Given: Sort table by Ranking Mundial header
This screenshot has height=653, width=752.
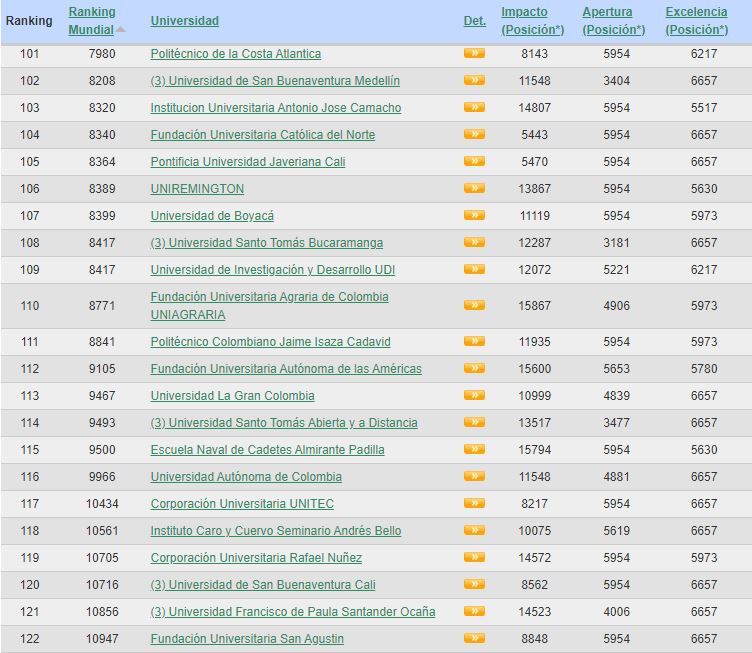Looking at the screenshot, I should 92,21.
